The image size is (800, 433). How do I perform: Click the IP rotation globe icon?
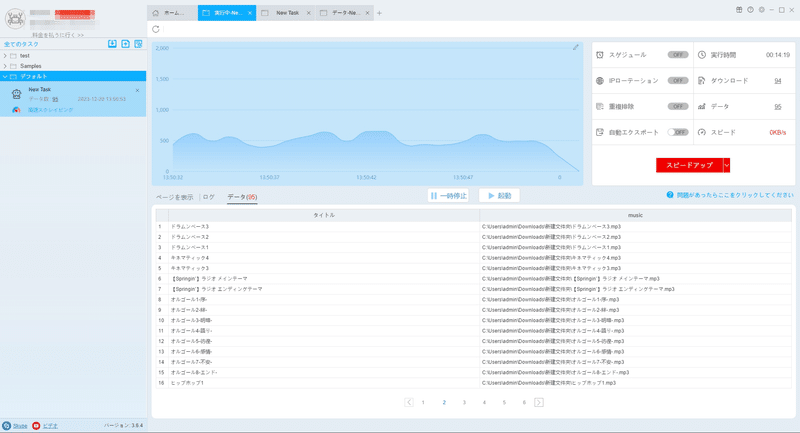tap(600, 81)
